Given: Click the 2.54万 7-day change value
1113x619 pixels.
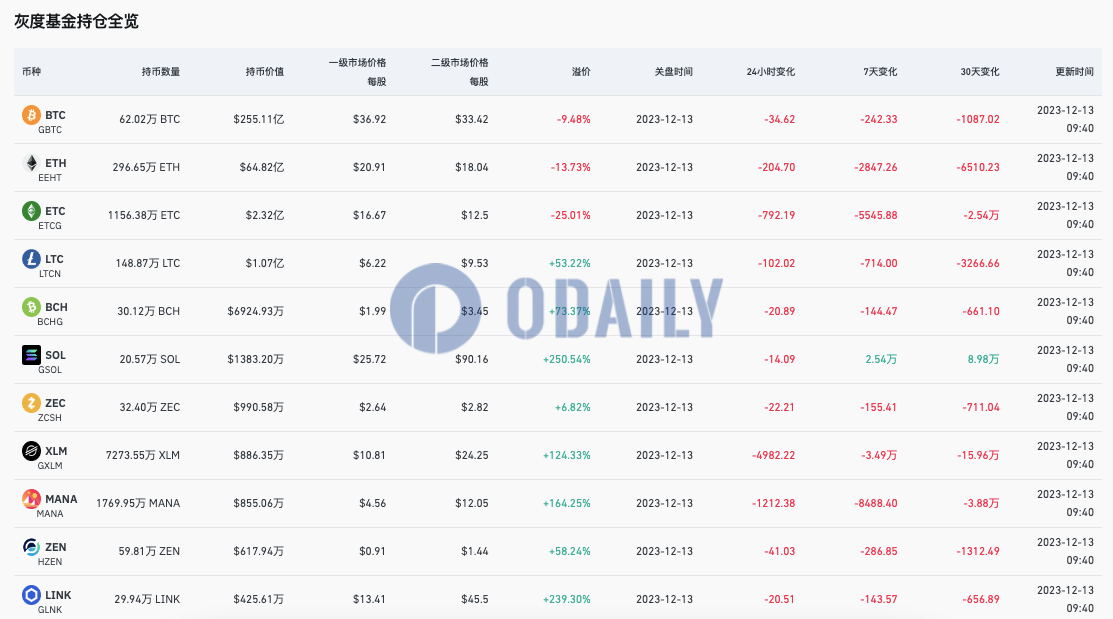Looking at the screenshot, I should pos(881,359).
